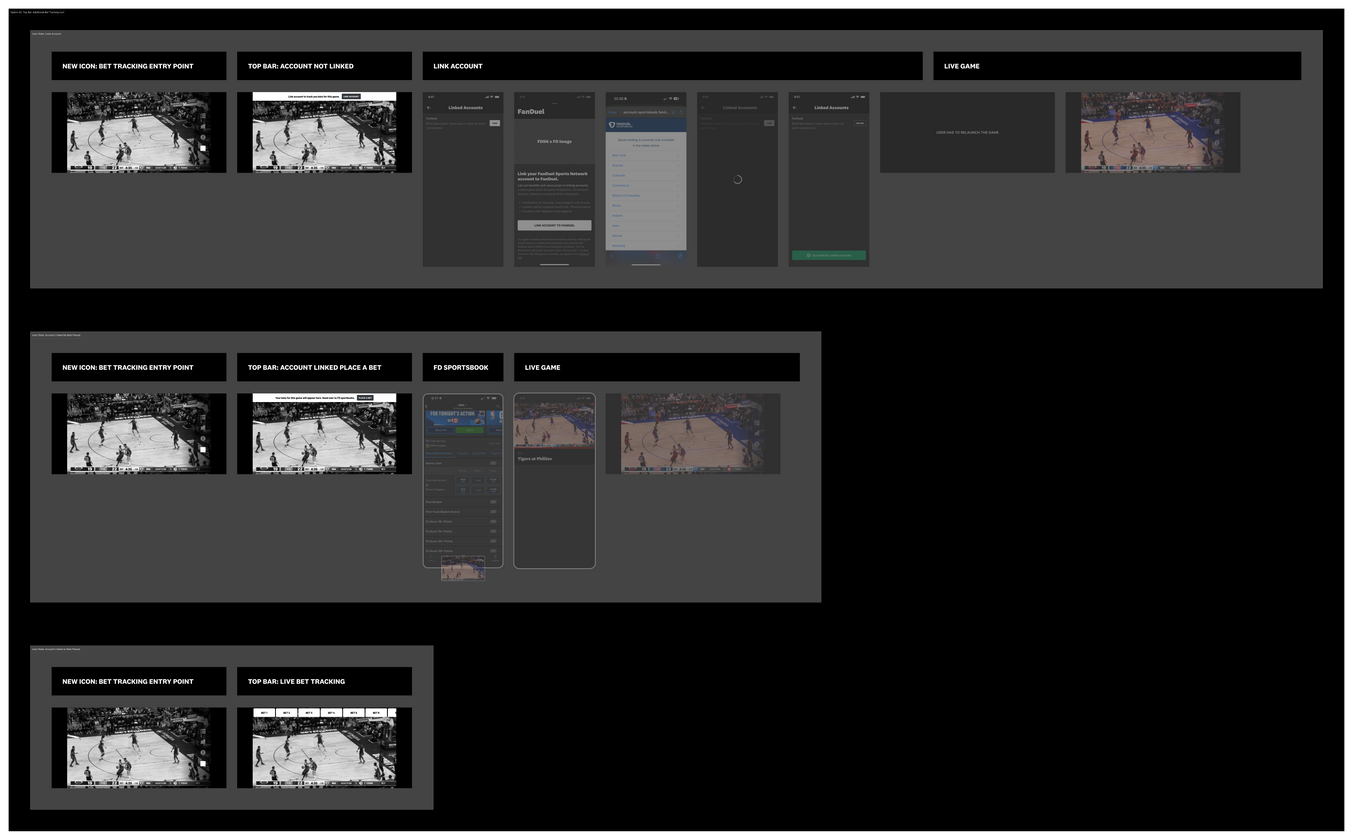Click the Unlink button on the Linked Accounts screen

click(x=860, y=123)
